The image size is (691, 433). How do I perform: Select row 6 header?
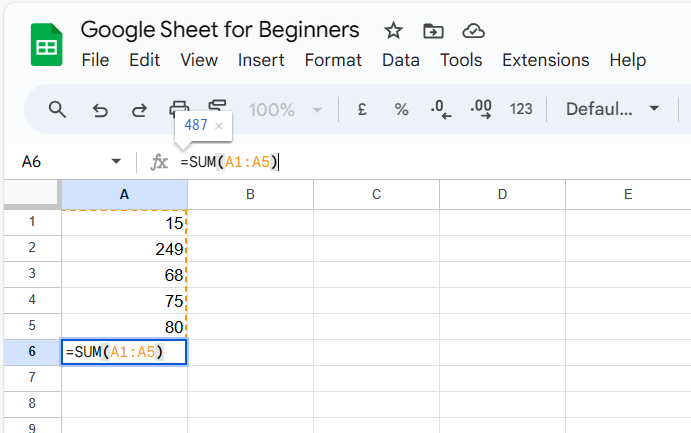coord(32,352)
